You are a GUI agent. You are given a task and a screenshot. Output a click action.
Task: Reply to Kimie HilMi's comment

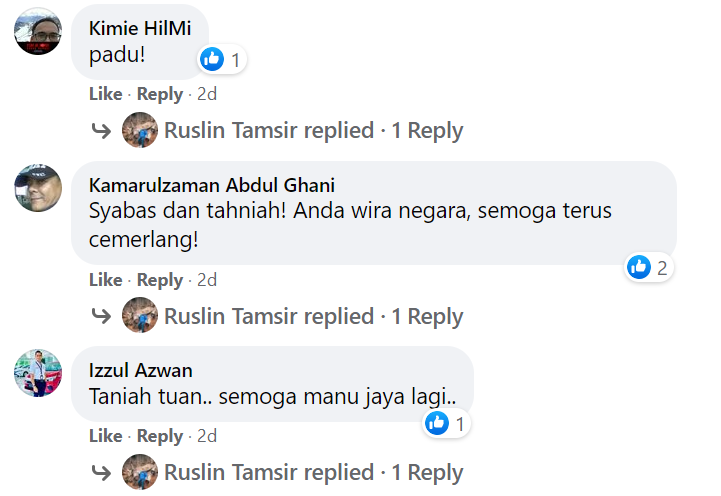click(x=160, y=94)
